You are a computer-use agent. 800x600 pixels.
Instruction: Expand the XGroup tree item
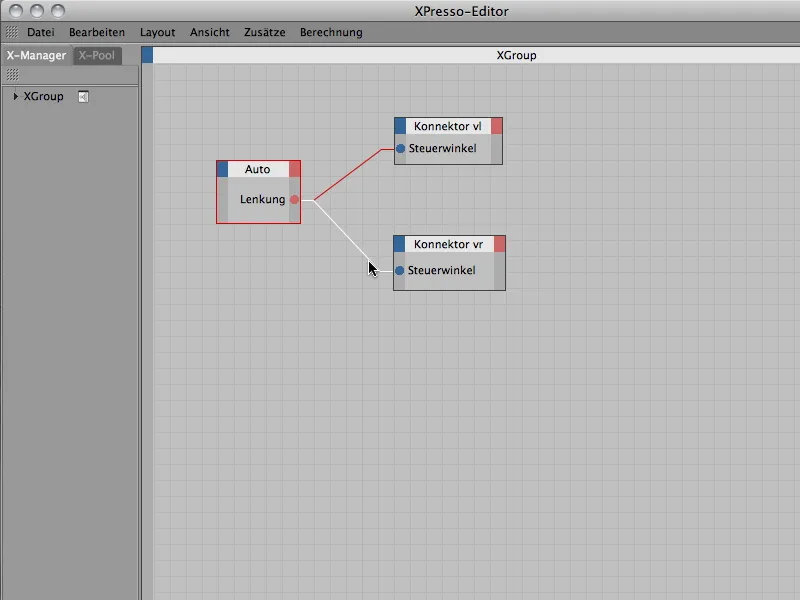(15, 96)
